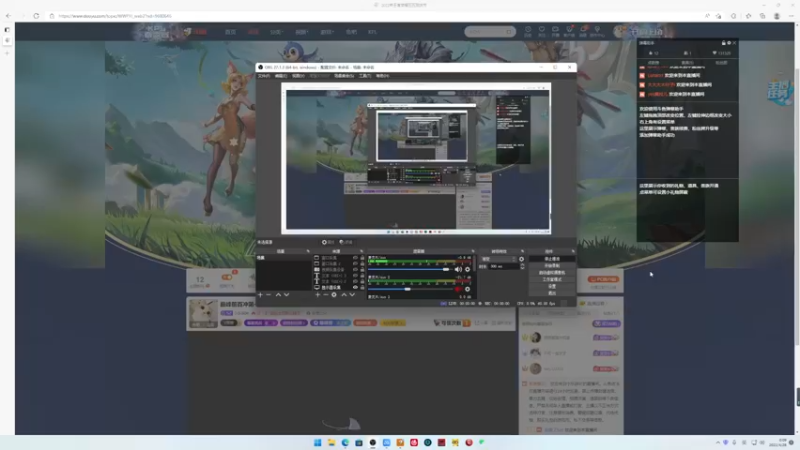Move the selected source down in the list

(352, 295)
